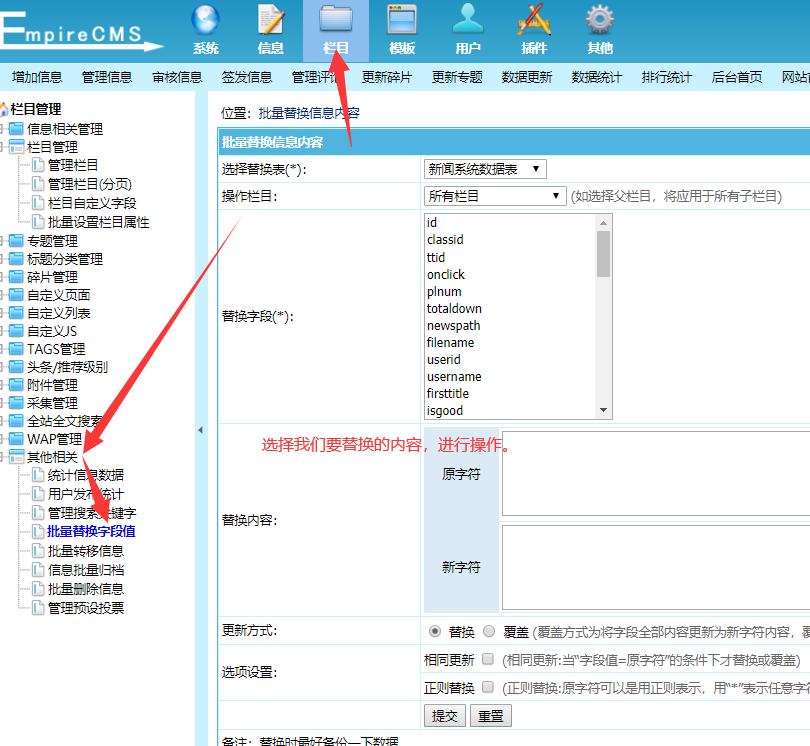Open 管理信息 in the menu bar
Image resolution: width=810 pixels, height=746 pixels.
click(x=107, y=77)
